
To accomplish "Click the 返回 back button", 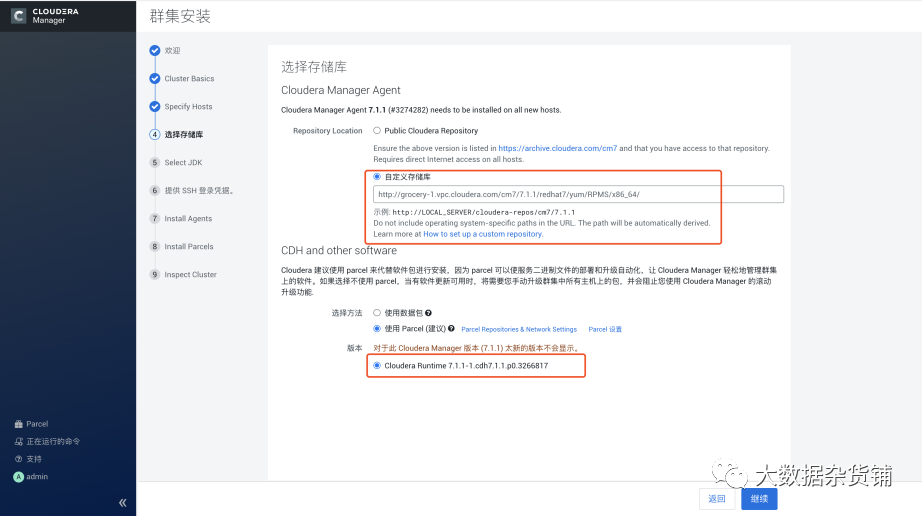I will point(717,498).
